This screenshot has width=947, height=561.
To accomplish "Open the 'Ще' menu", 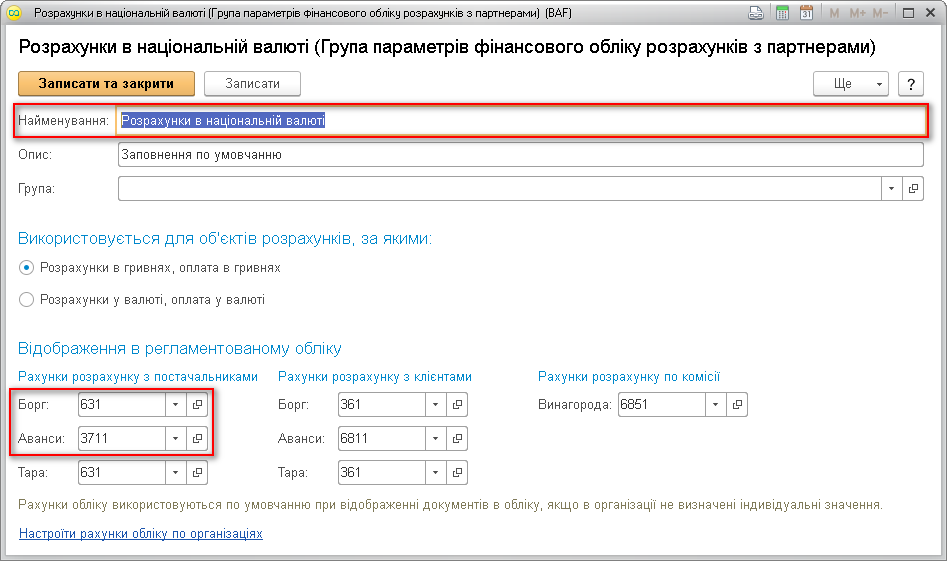I will tap(851, 84).
